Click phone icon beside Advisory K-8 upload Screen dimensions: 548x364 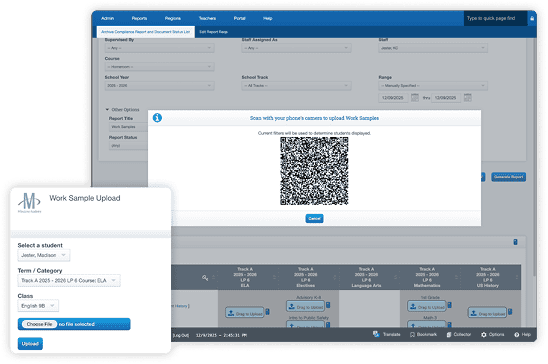(x=328, y=305)
